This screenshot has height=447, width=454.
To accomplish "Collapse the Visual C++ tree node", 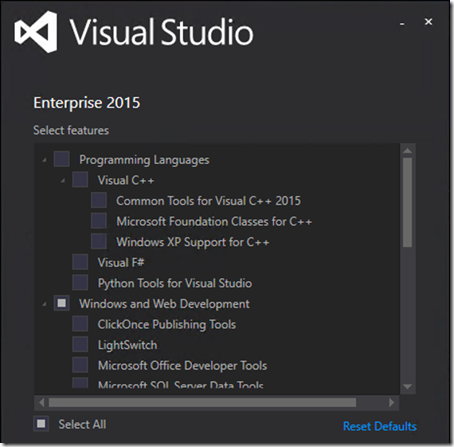I will [63, 181].
